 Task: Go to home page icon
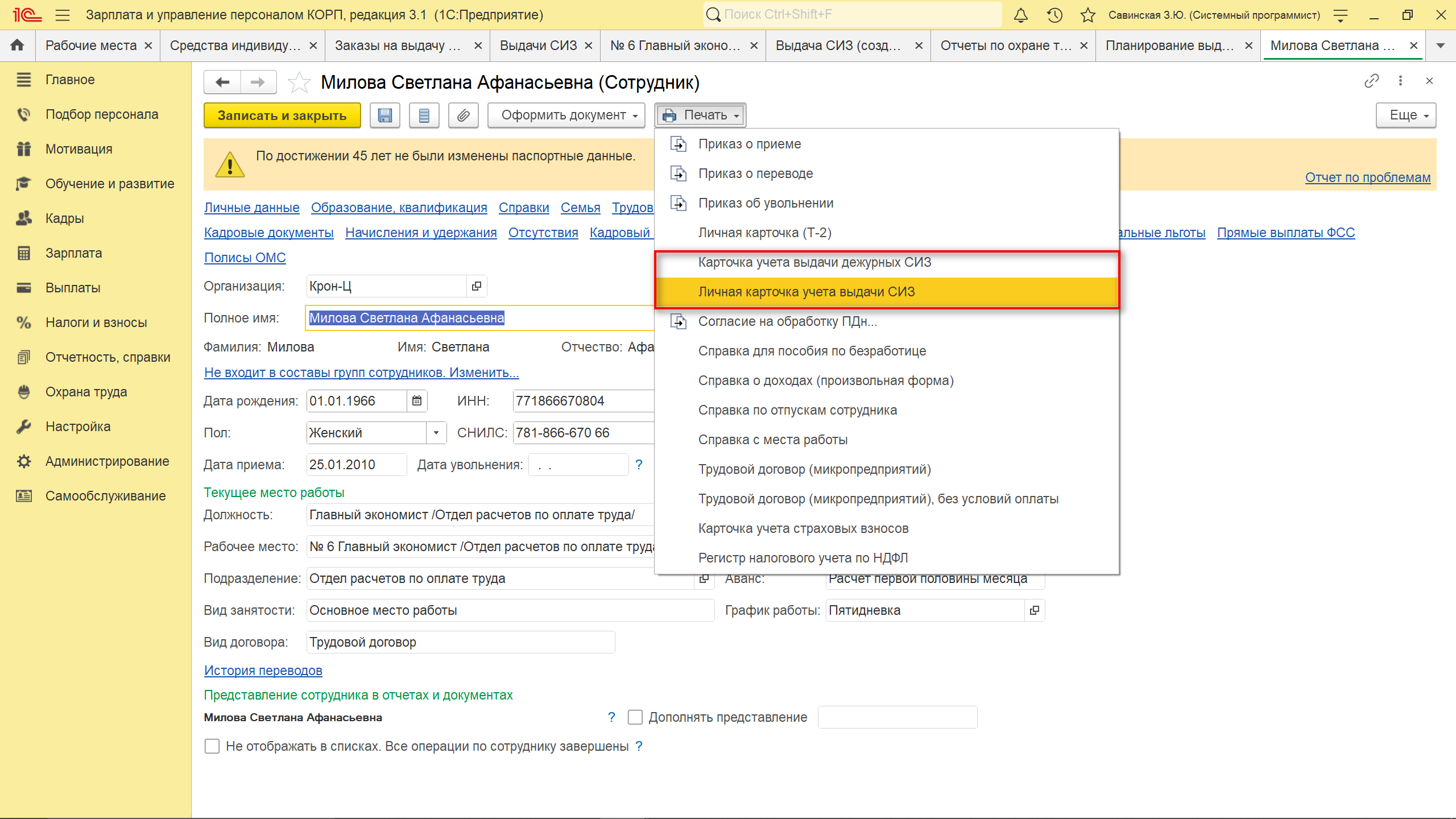(18, 45)
